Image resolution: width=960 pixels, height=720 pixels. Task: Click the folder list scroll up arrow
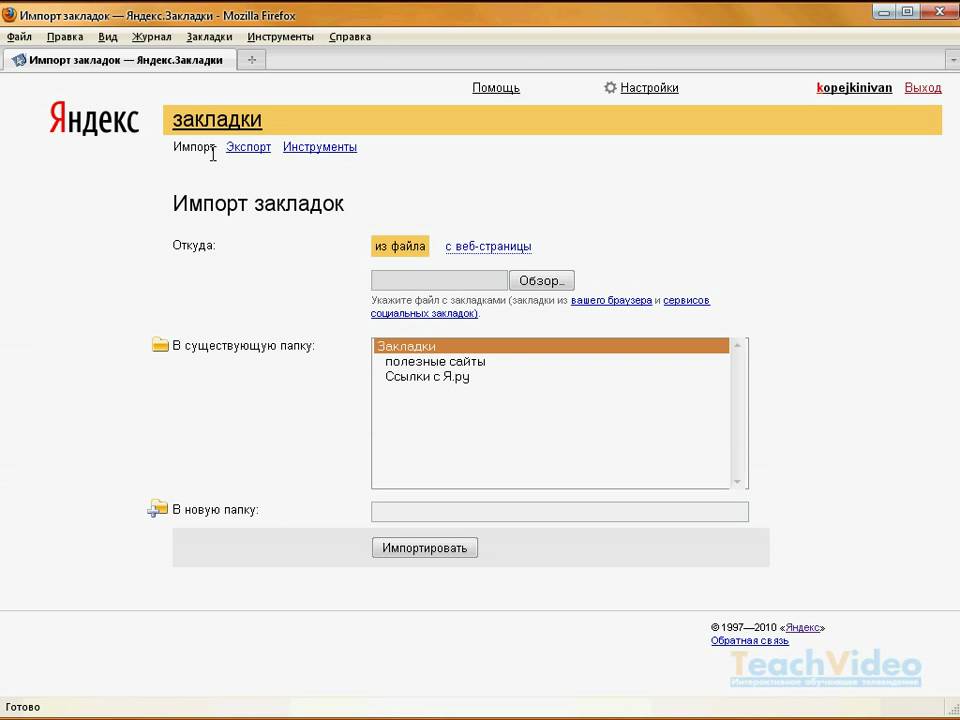(x=738, y=346)
